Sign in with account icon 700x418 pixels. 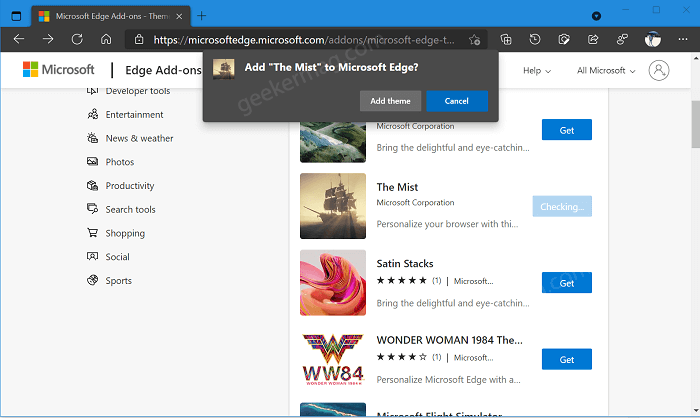[658, 70]
